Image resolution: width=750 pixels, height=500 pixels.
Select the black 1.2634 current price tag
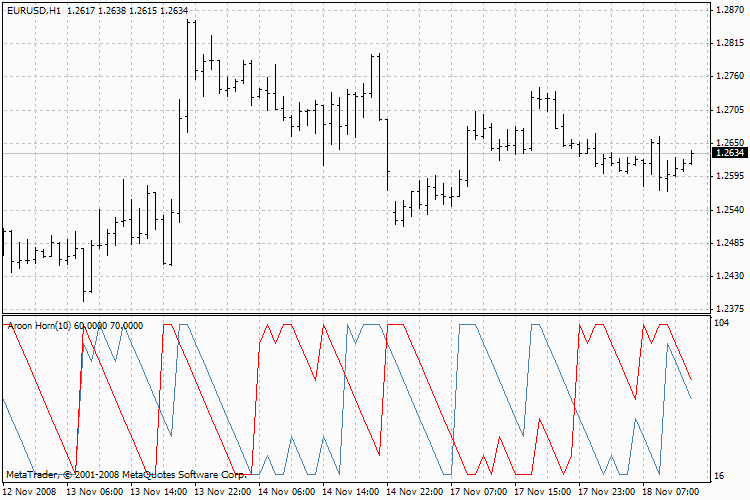click(x=729, y=153)
